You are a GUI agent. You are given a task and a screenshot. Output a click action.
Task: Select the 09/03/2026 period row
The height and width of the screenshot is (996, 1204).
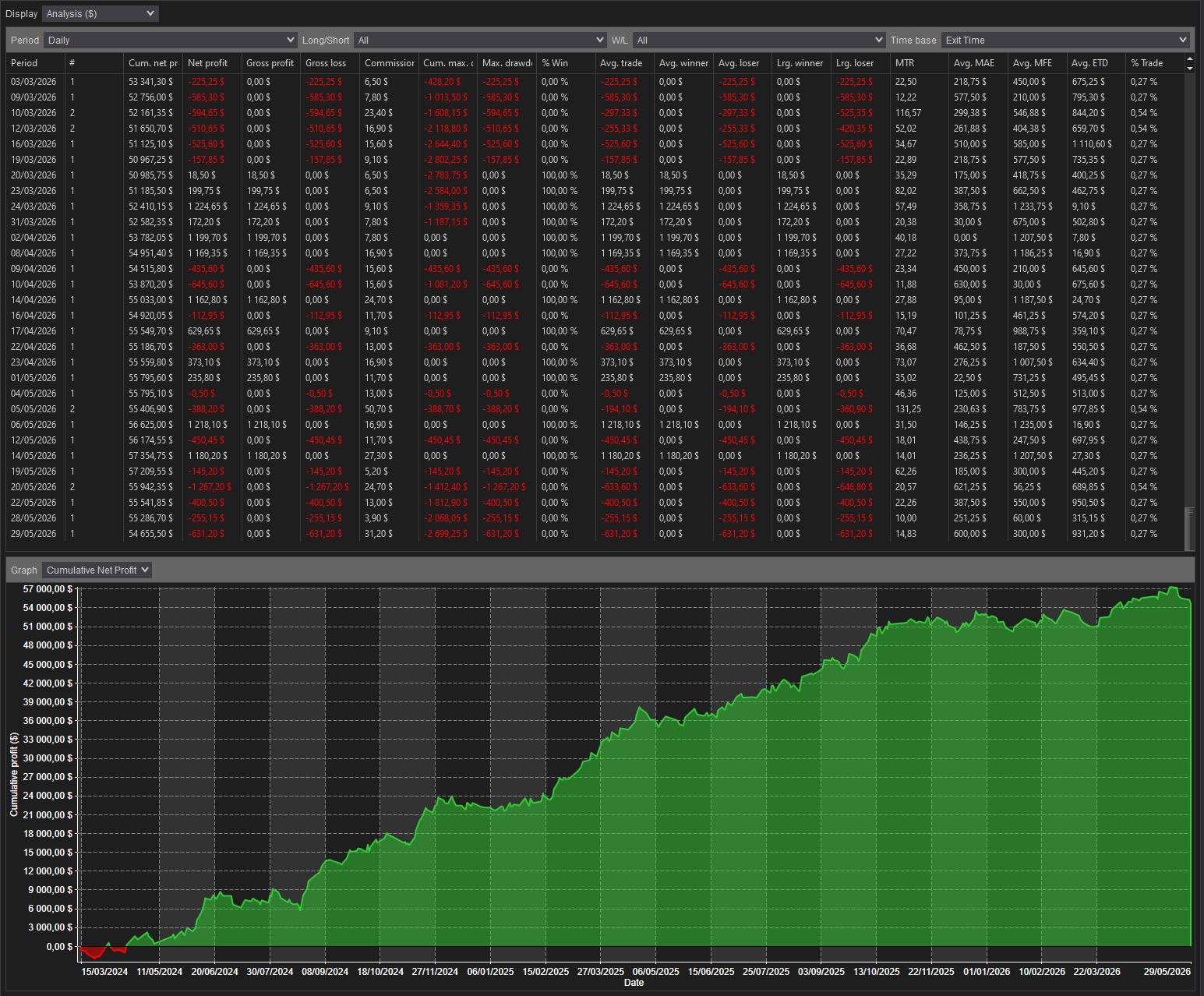pos(595,97)
